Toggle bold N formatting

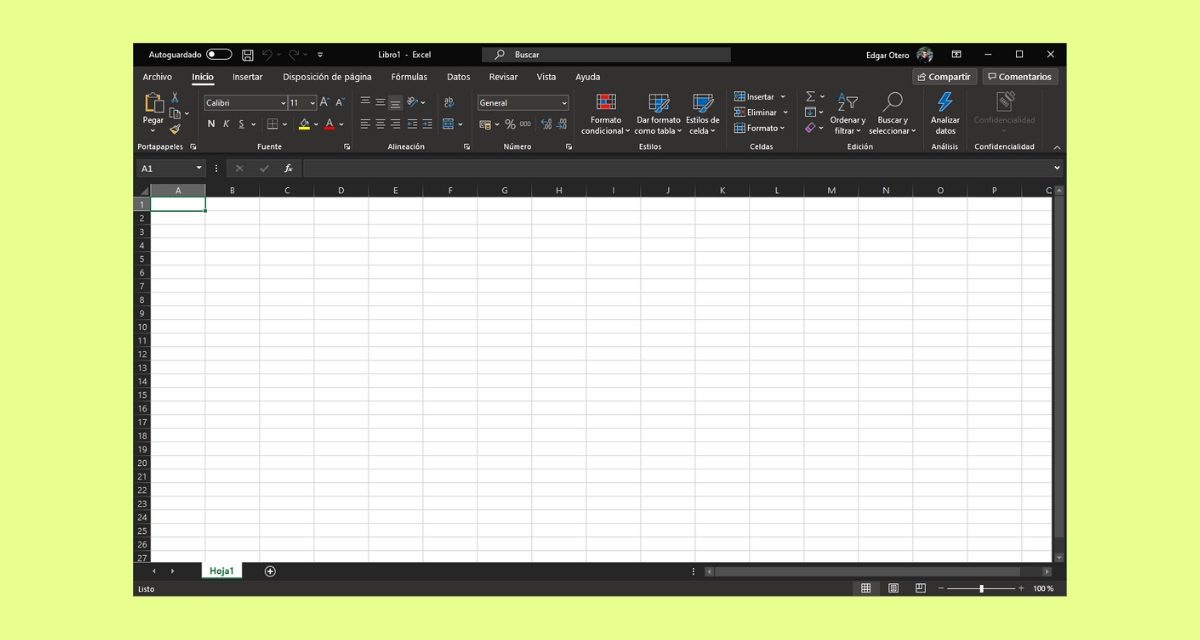pos(211,124)
